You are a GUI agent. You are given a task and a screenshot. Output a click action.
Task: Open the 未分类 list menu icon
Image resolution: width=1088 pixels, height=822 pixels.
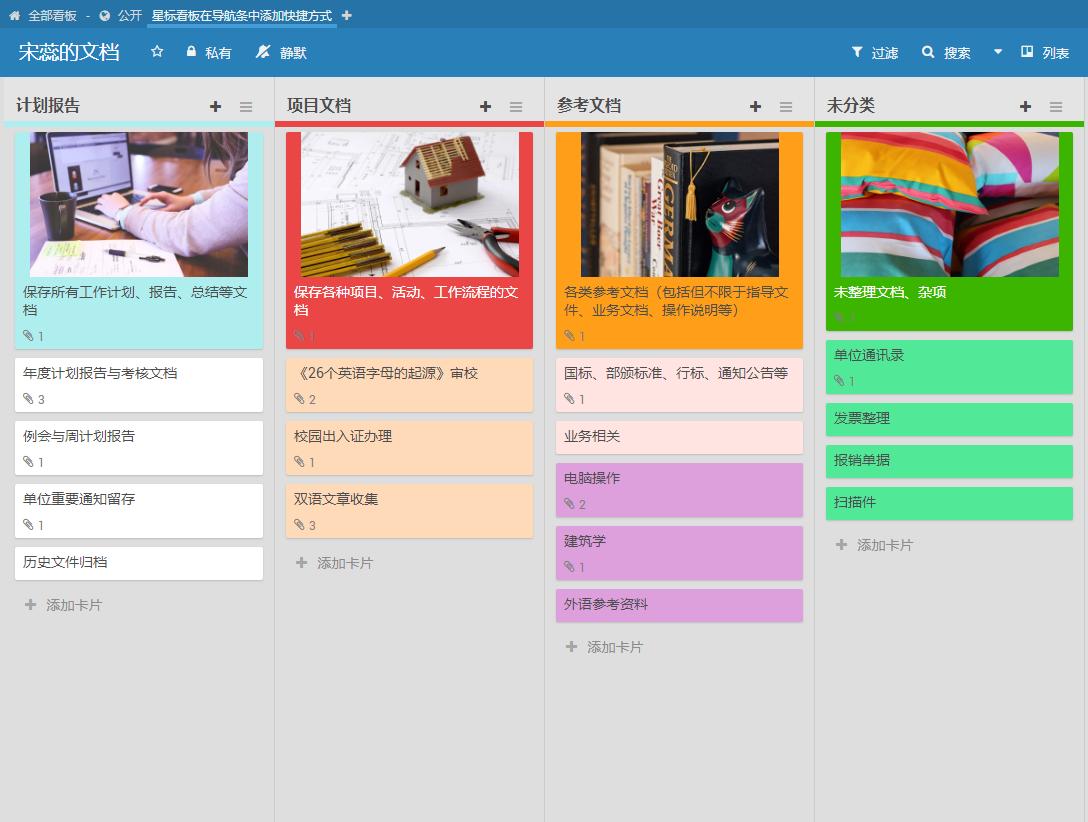coord(1056,106)
